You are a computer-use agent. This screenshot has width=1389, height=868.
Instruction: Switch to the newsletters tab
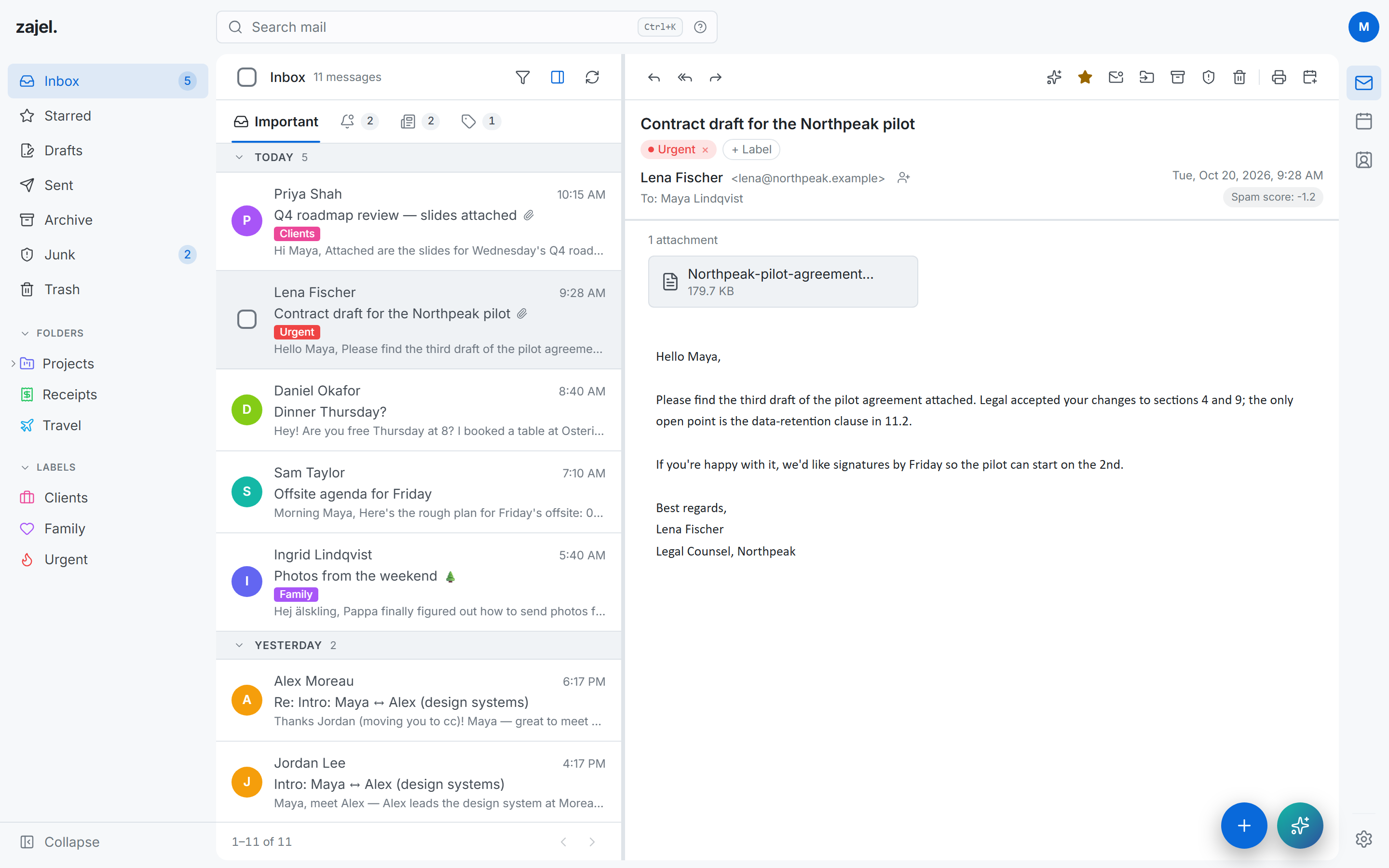click(x=420, y=121)
